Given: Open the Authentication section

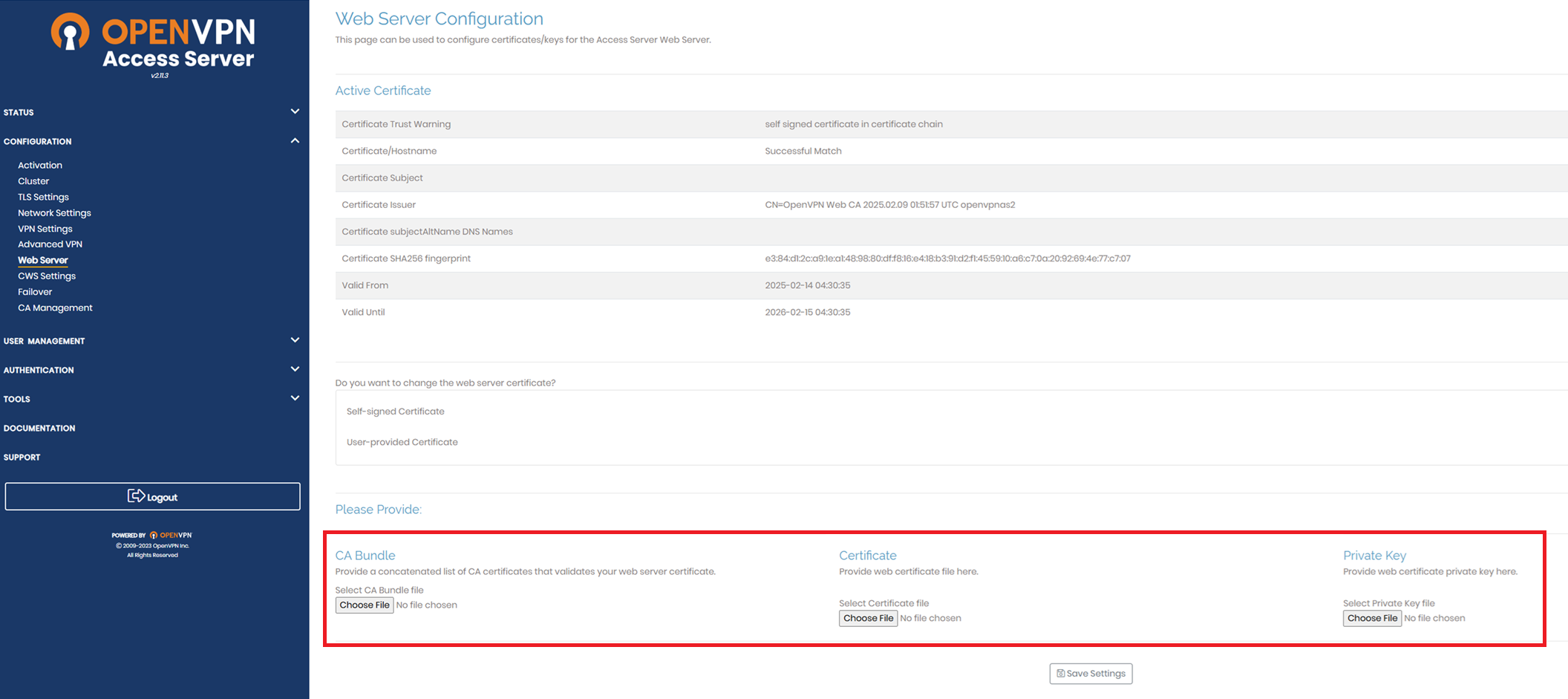Looking at the screenshot, I should coord(39,370).
